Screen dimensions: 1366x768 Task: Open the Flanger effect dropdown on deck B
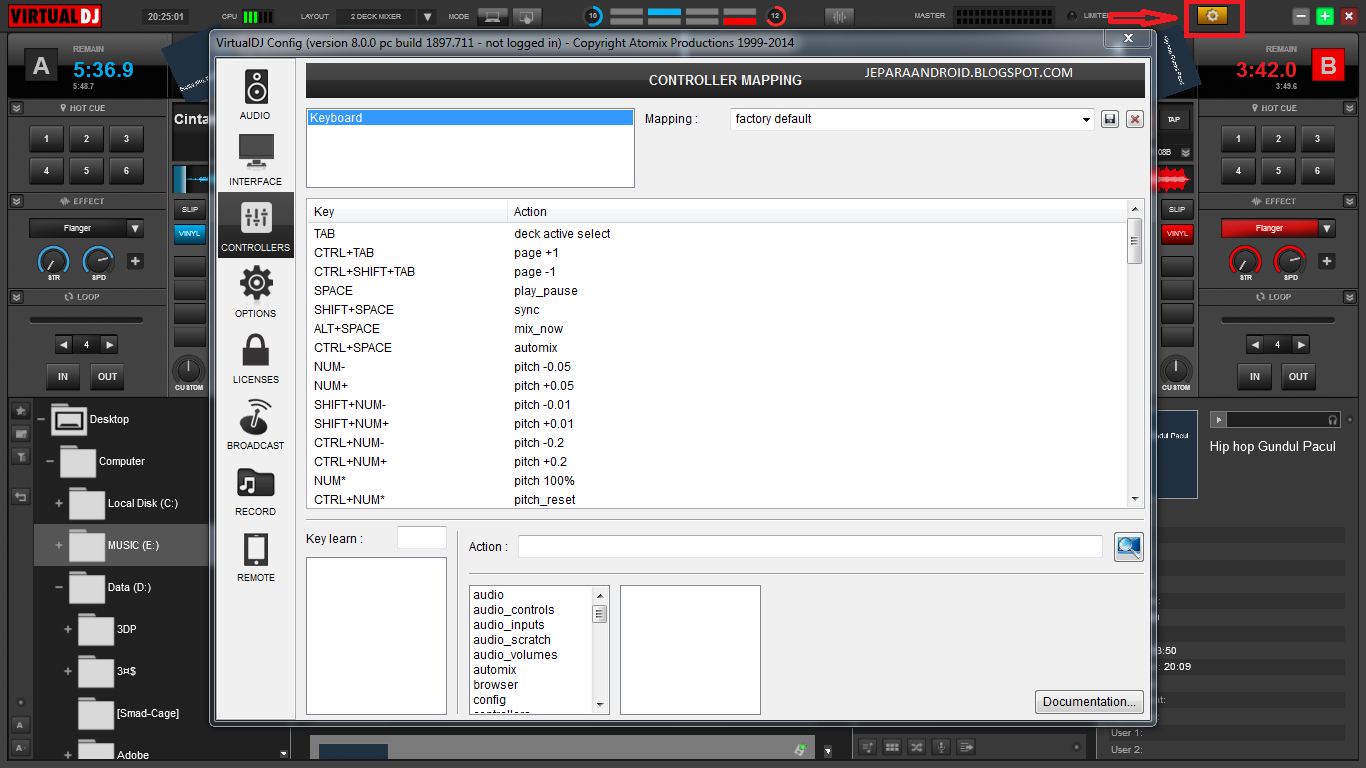point(1327,228)
